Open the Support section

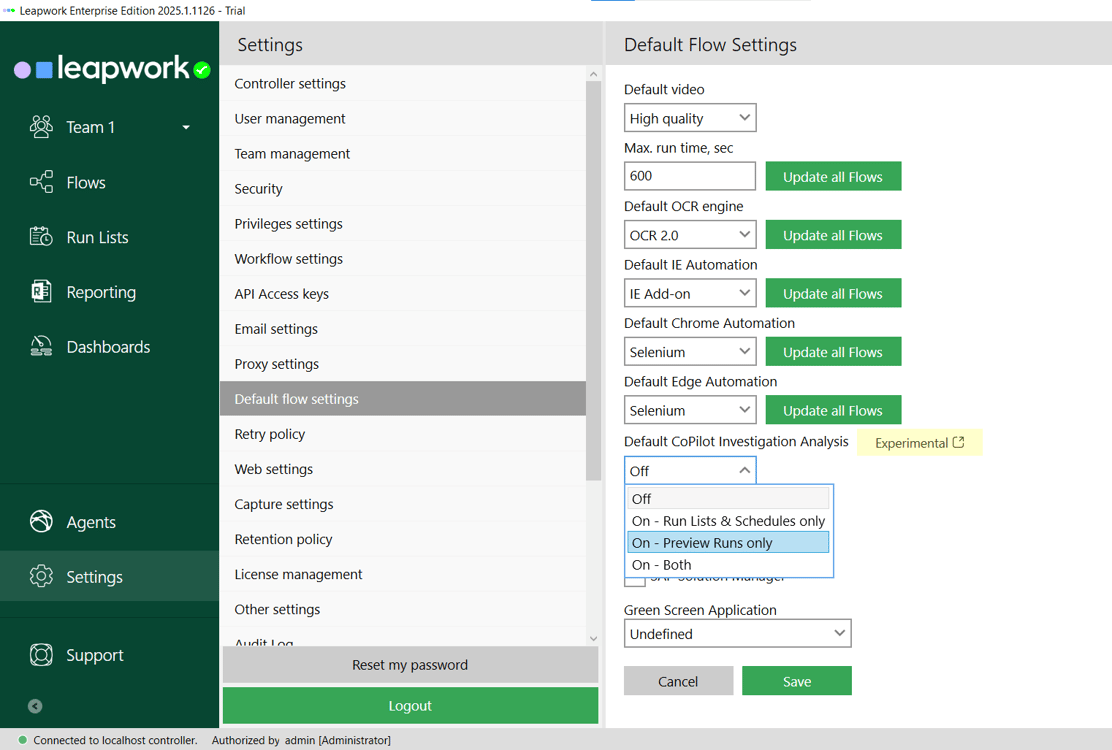click(x=94, y=655)
